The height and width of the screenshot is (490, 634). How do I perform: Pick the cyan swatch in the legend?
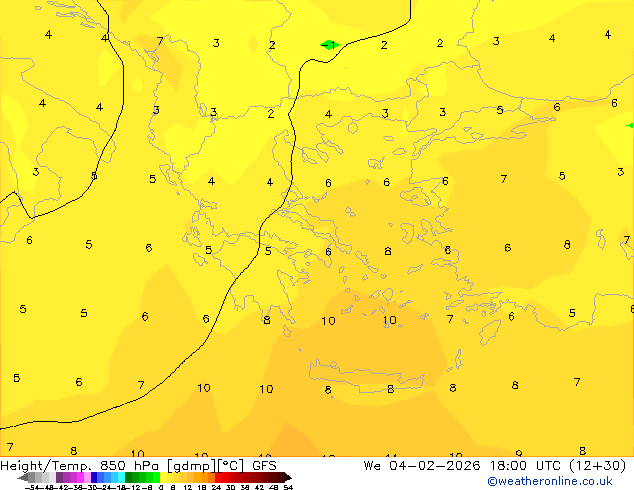(121, 478)
